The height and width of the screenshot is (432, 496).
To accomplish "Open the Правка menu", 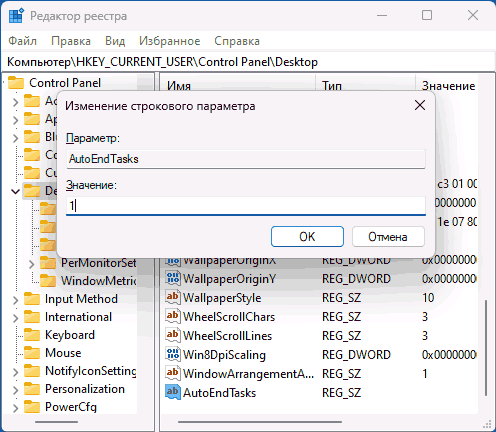I will (71, 41).
